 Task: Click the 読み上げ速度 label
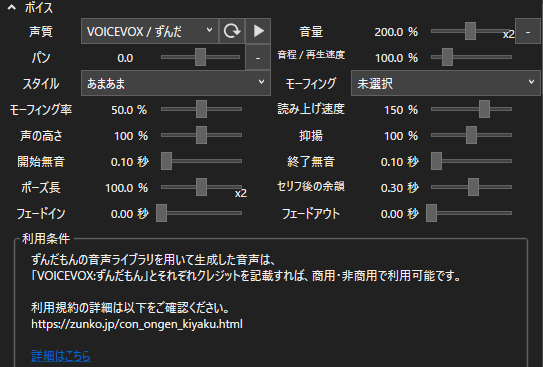click(311, 109)
